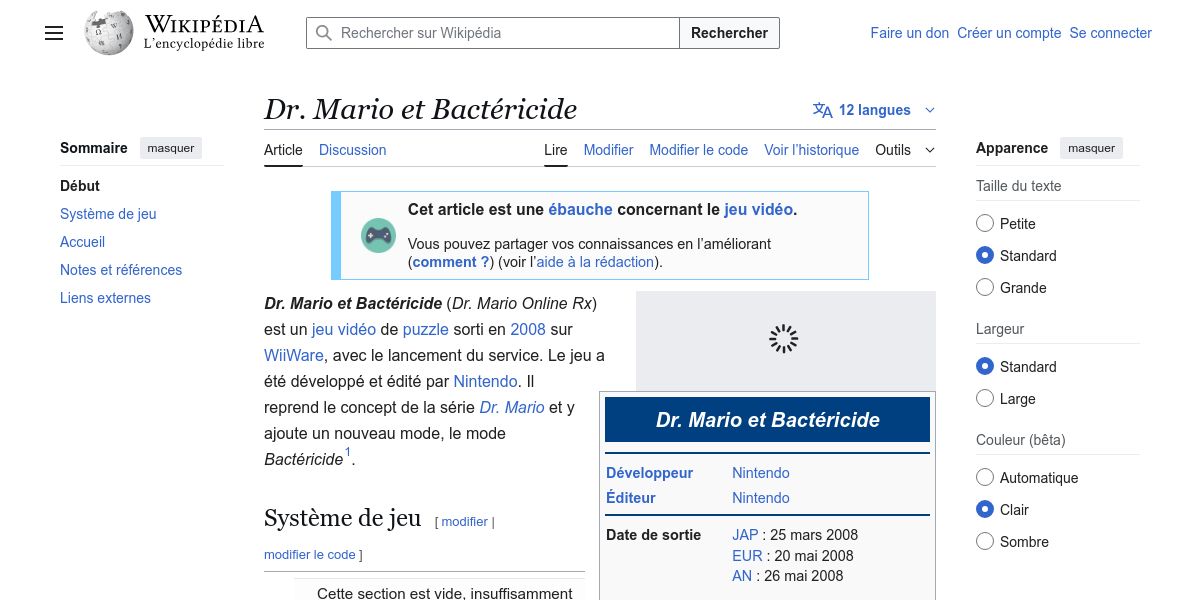
Task: Open Nintendo link in Éditeur row
Action: point(761,498)
